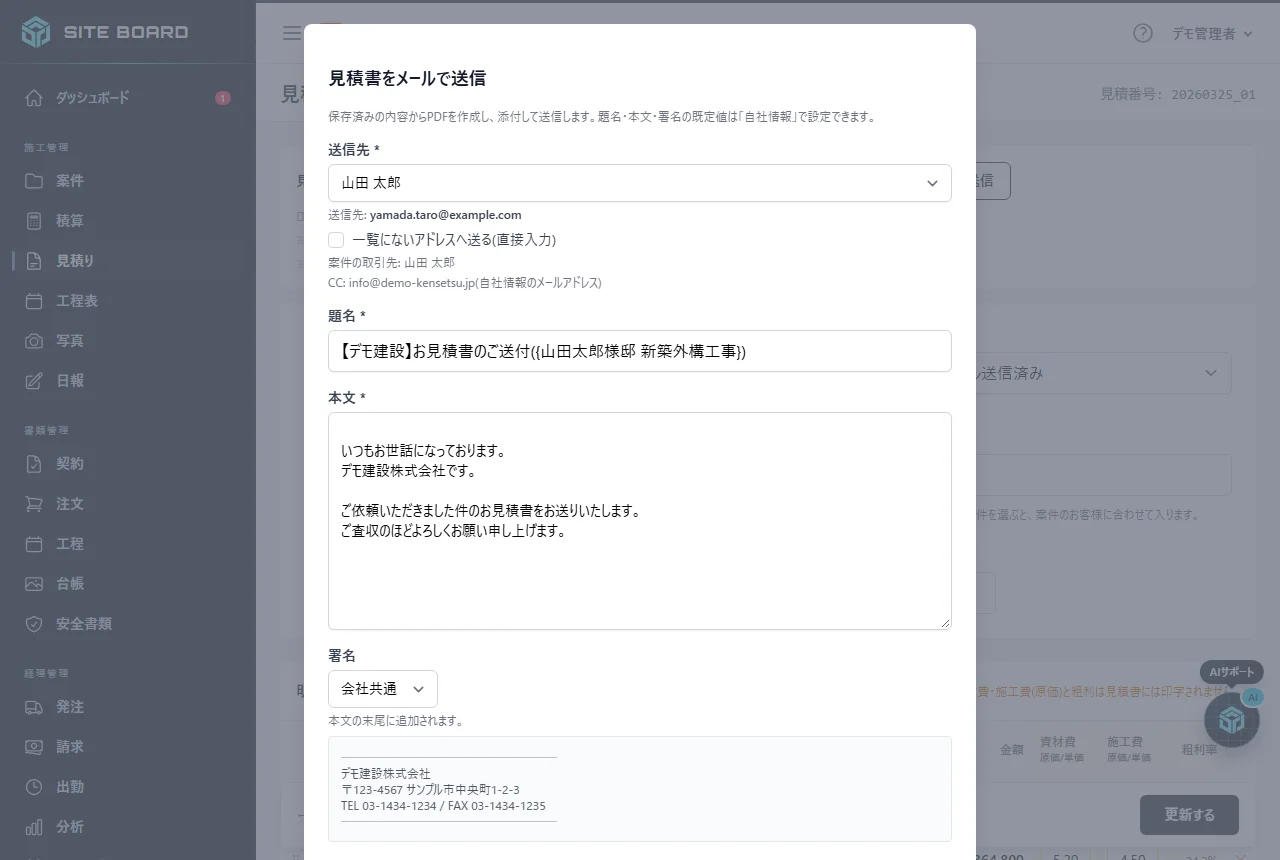Click the 積算 calculator icon
The width and height of the screenshot is (1280, 860).
pos(34,221)
